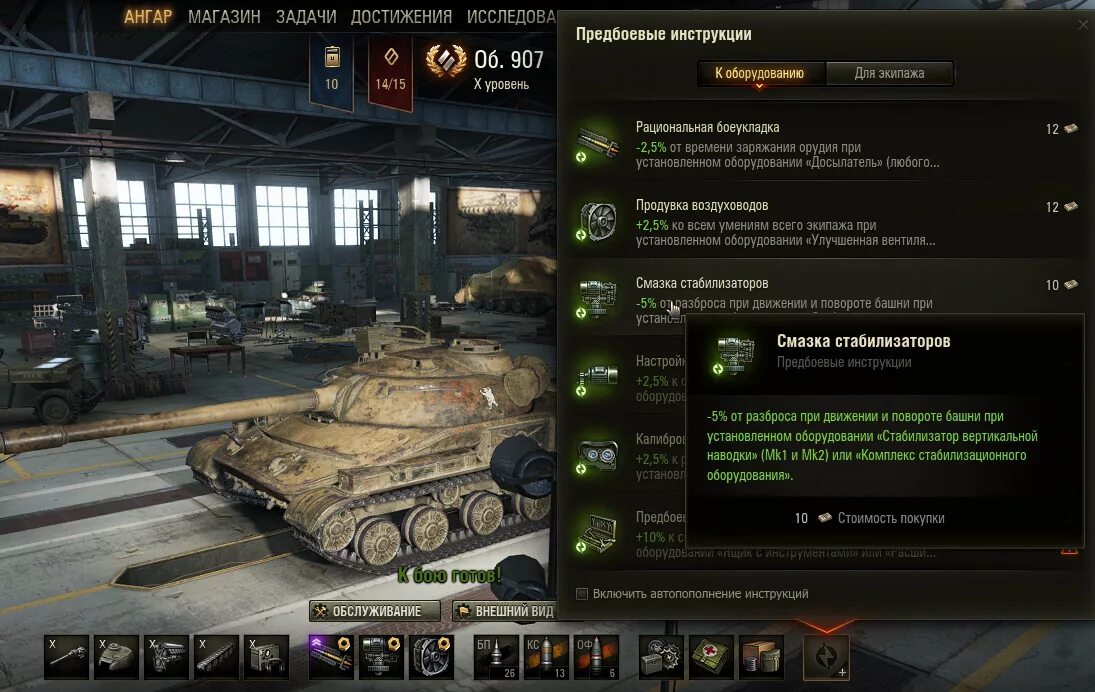Click the first aid kit consumable slot
This screenshot has width=1095, height=692.
click(x=712, y=657)
